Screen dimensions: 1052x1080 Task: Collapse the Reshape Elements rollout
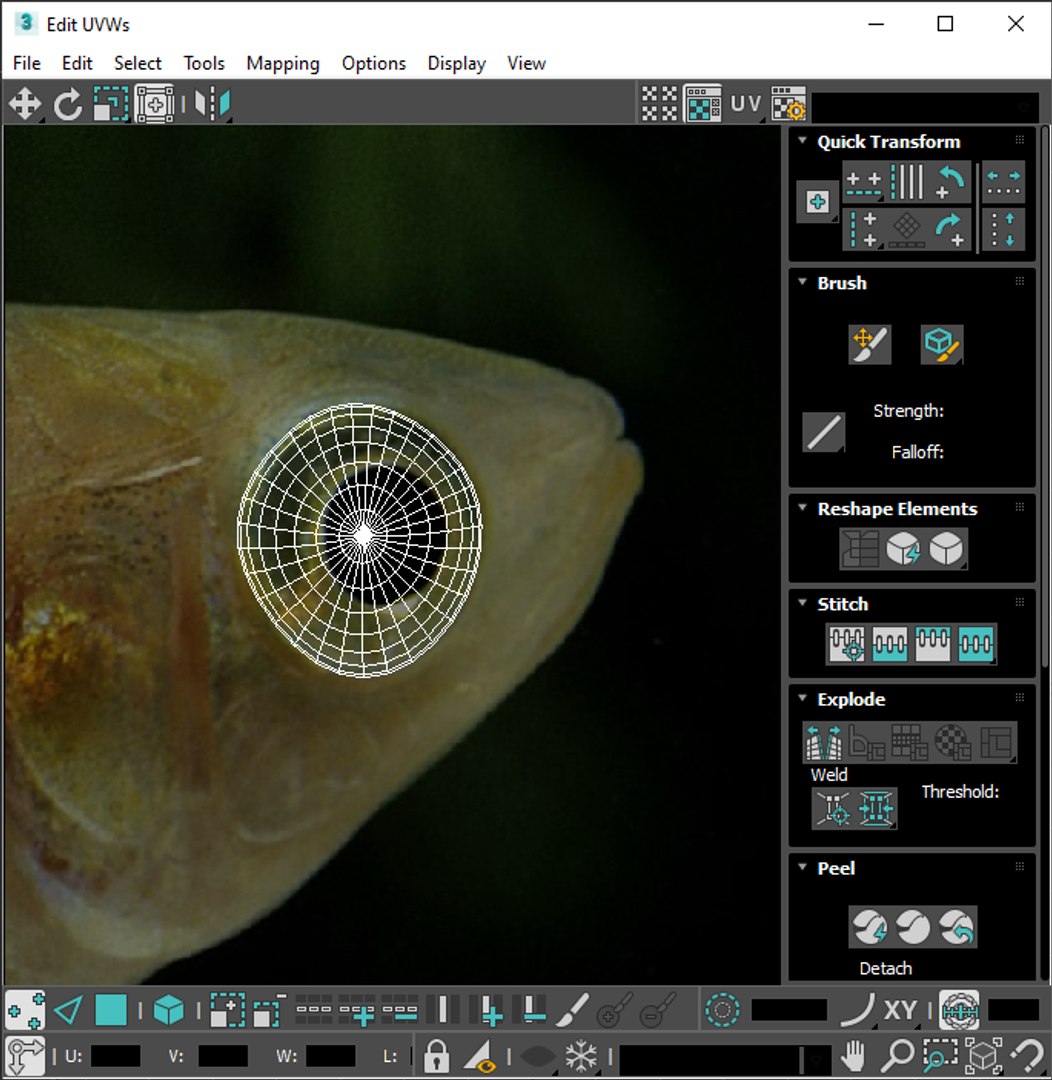802,508
